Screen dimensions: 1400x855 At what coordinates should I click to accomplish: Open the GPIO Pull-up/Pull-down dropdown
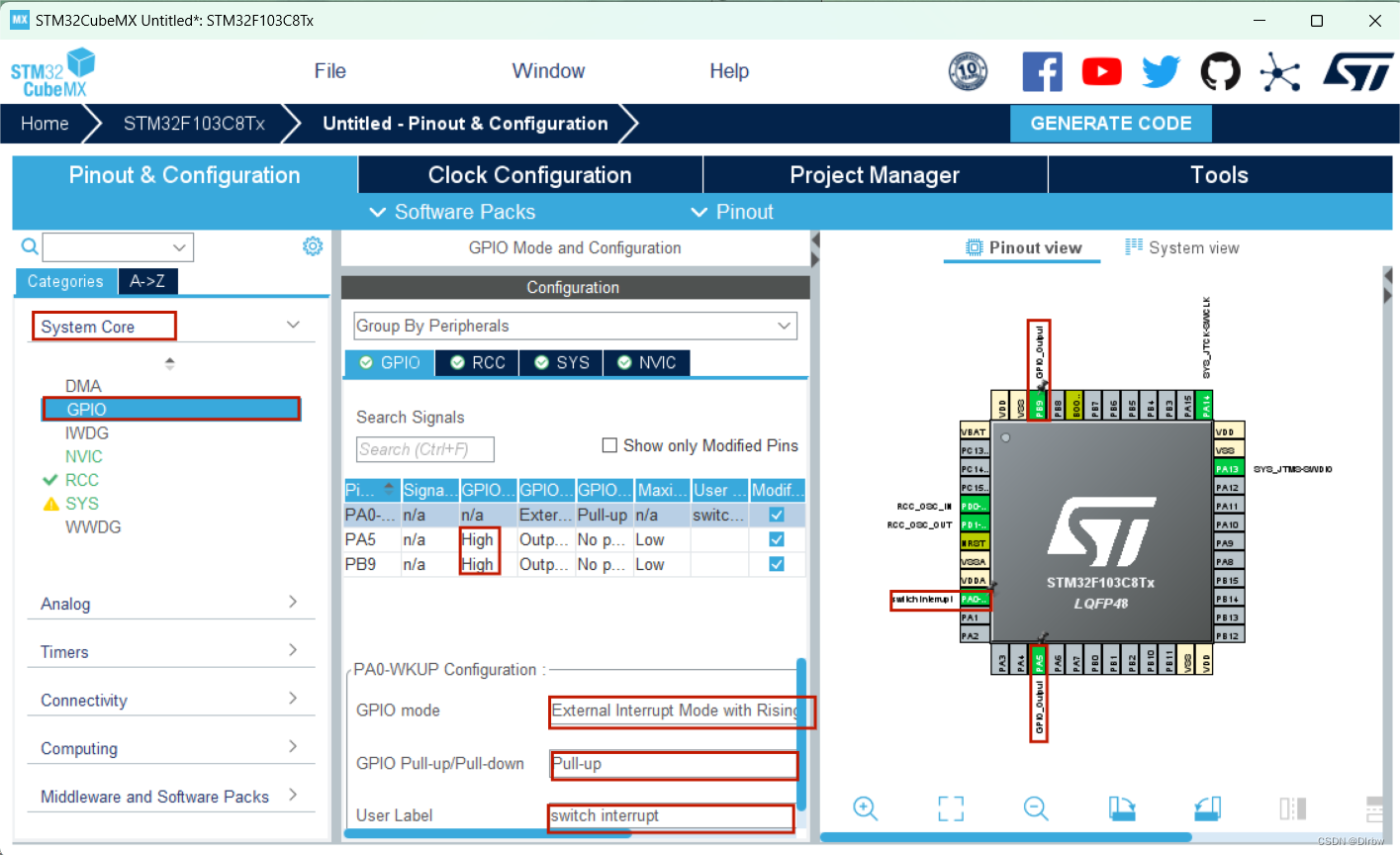pos(674,764)
